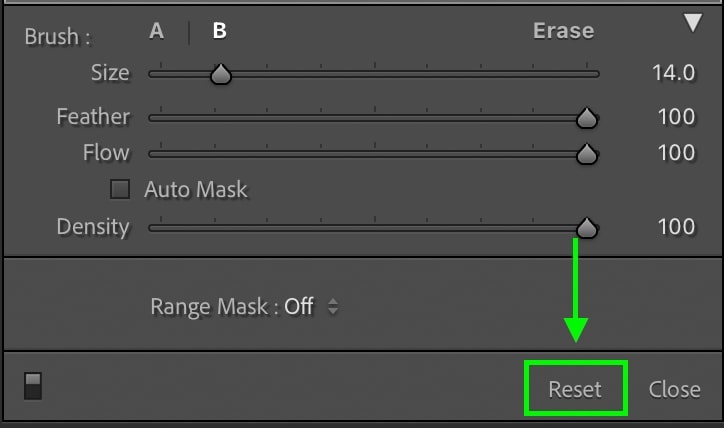Collapse brush options disclosure triangle
Viewport: 724px width, 428px height.
coord(693,23)
